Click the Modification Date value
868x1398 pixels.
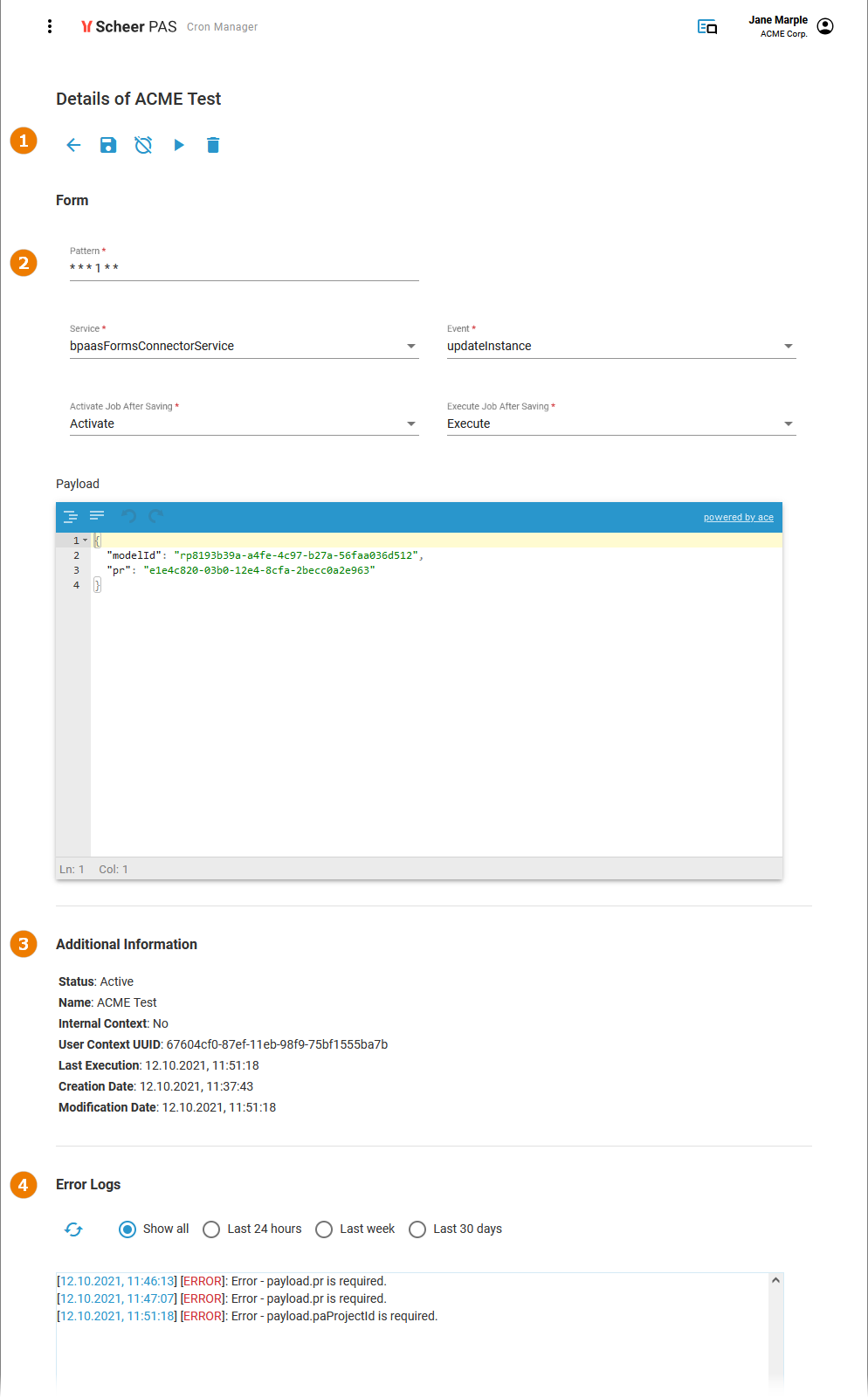tap(219, 1107)
